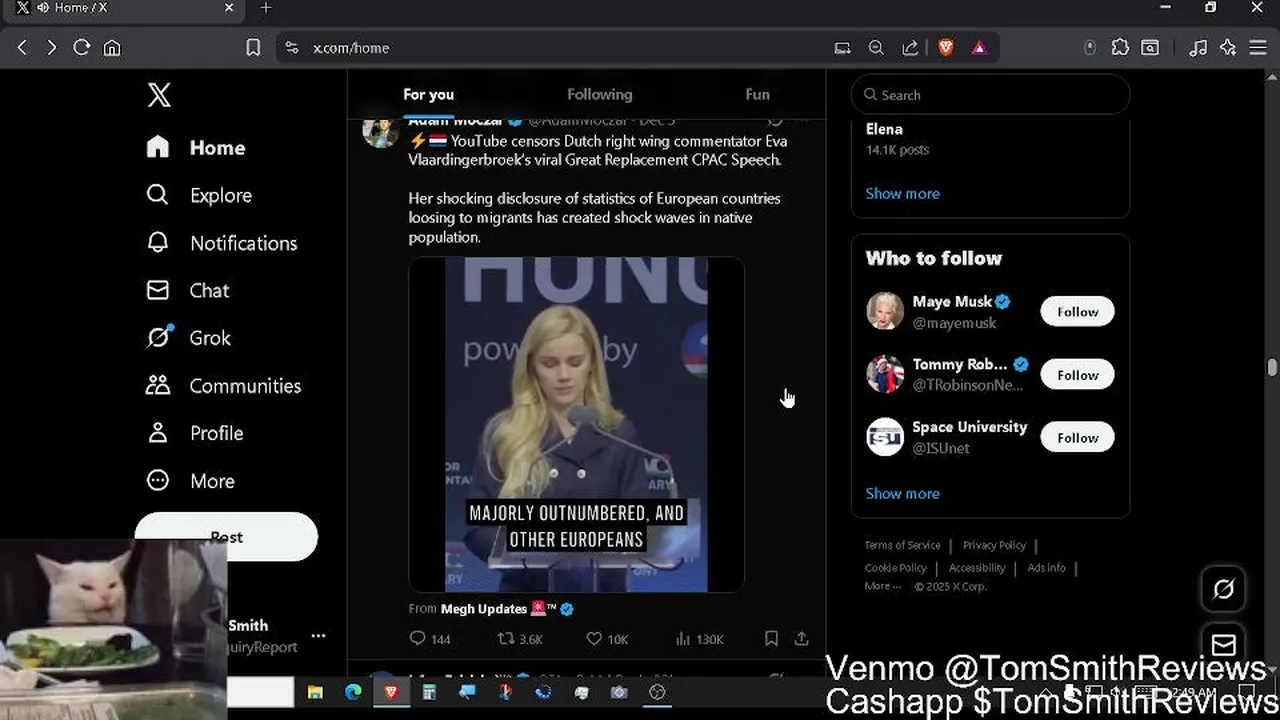Click the page's vertical scrollbar thumb
This screenshot has height=720, width=1280.
[x=1272, y=367]
